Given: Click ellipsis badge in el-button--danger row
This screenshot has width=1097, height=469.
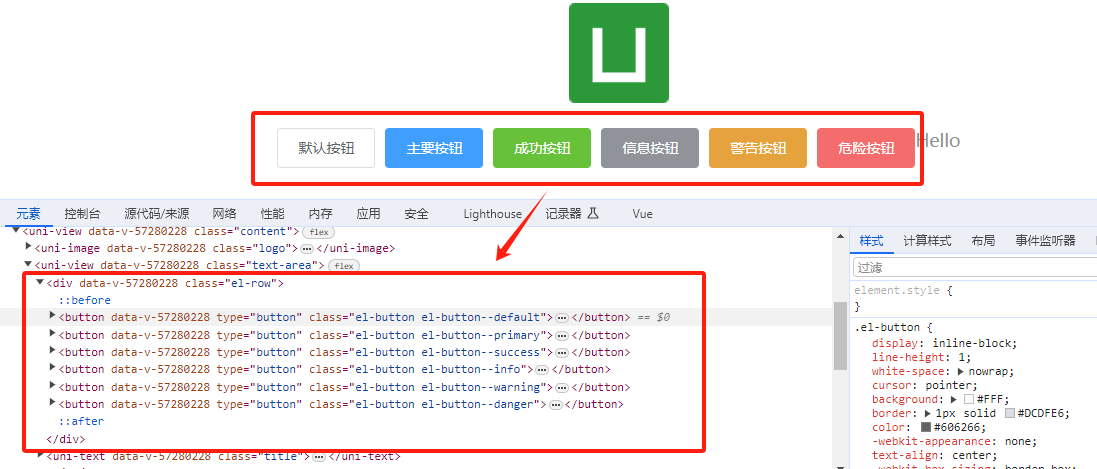Looking at the screenshot, I should (555, 405).
